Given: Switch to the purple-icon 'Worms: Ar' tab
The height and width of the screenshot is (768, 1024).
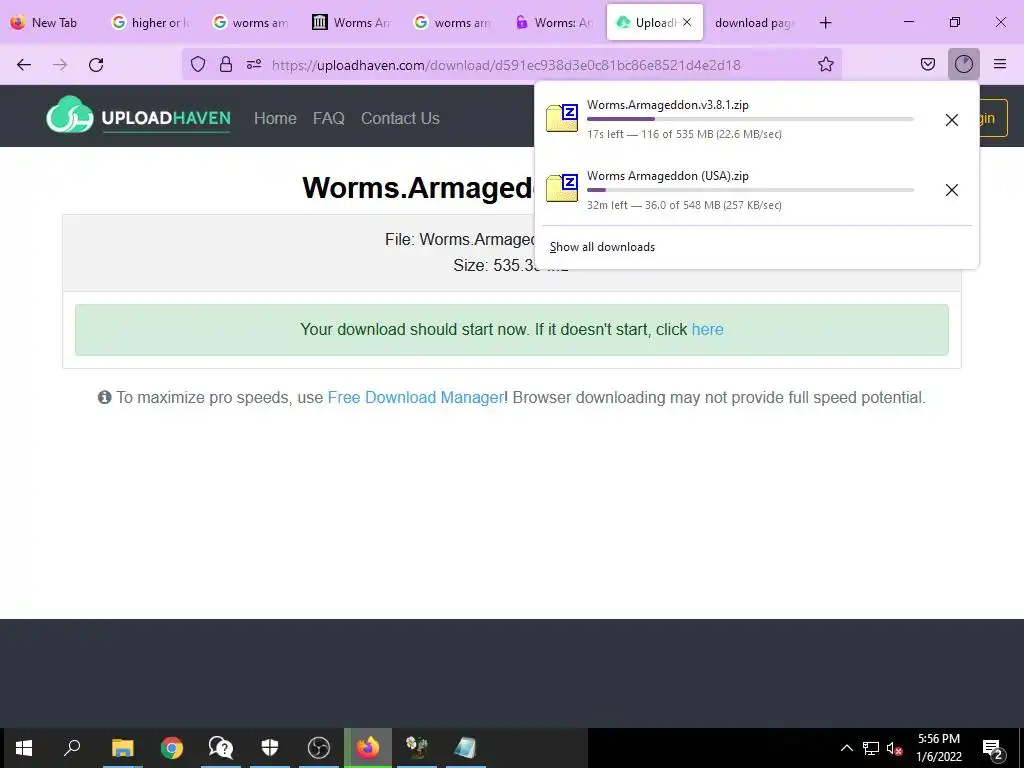Looking at the screenshot, I should pyautogui.click(x=554, y=23).
